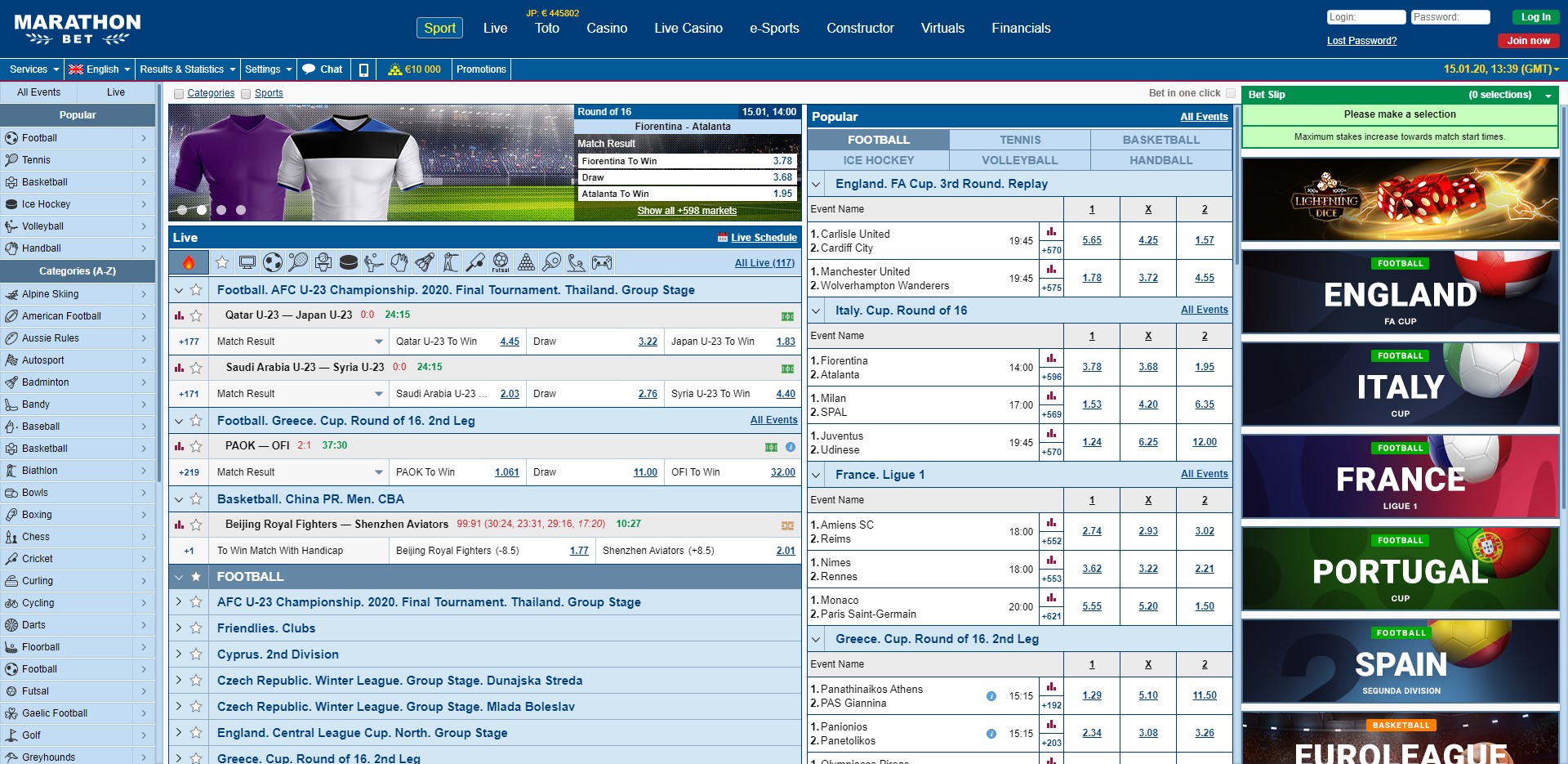The image size is (1568, 764).
Task: Click info icon beside PAOK — OFI
Action: pos(791,447)
